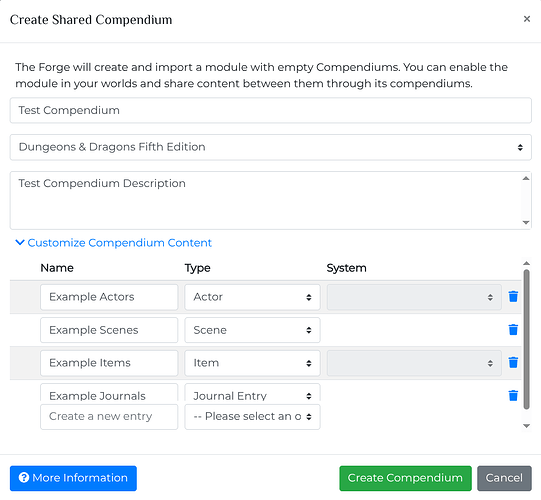Click the table scrollbar up arrow
This screenshot has width=541, height=500.
tap(526, 263)
